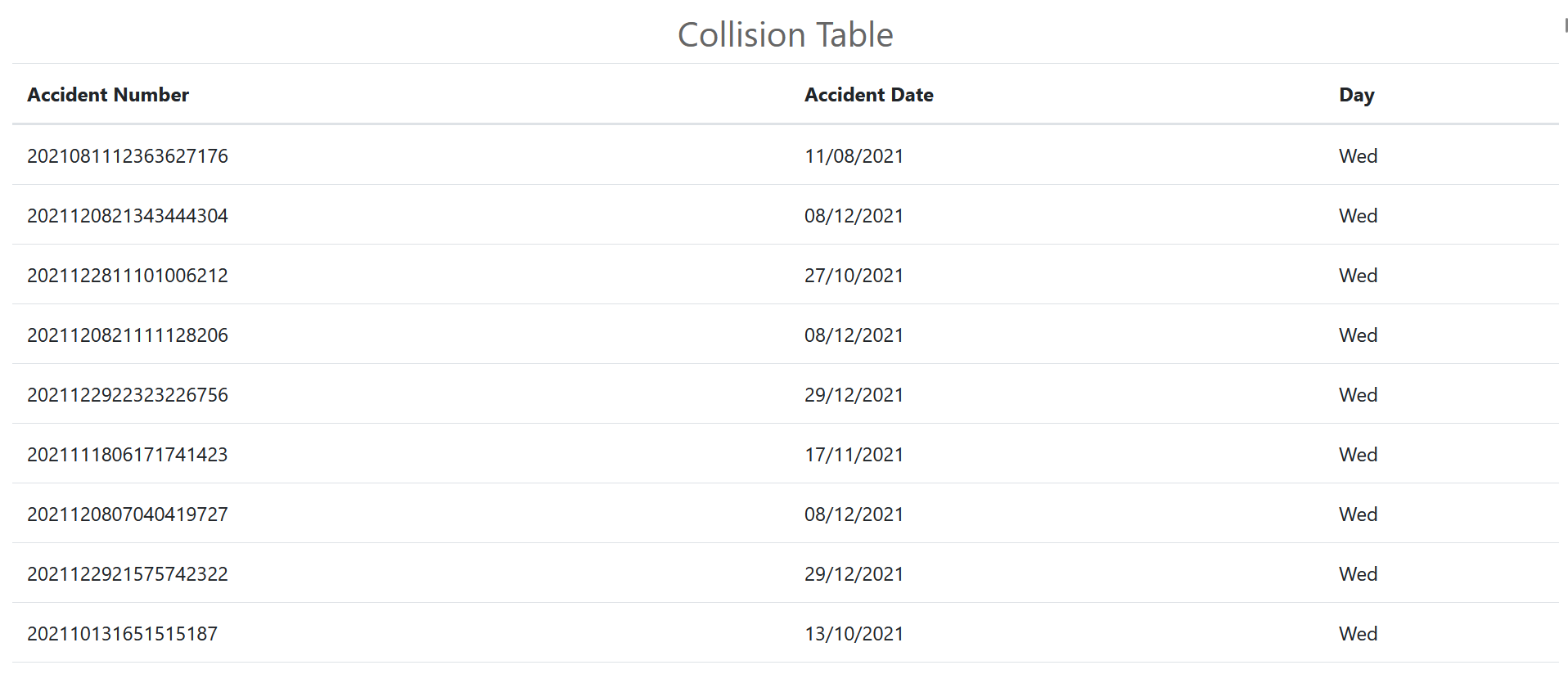Select accident number 2021122921575742322
The width and height of the screenshot is (1568, 683).
(x=128, y=574)
